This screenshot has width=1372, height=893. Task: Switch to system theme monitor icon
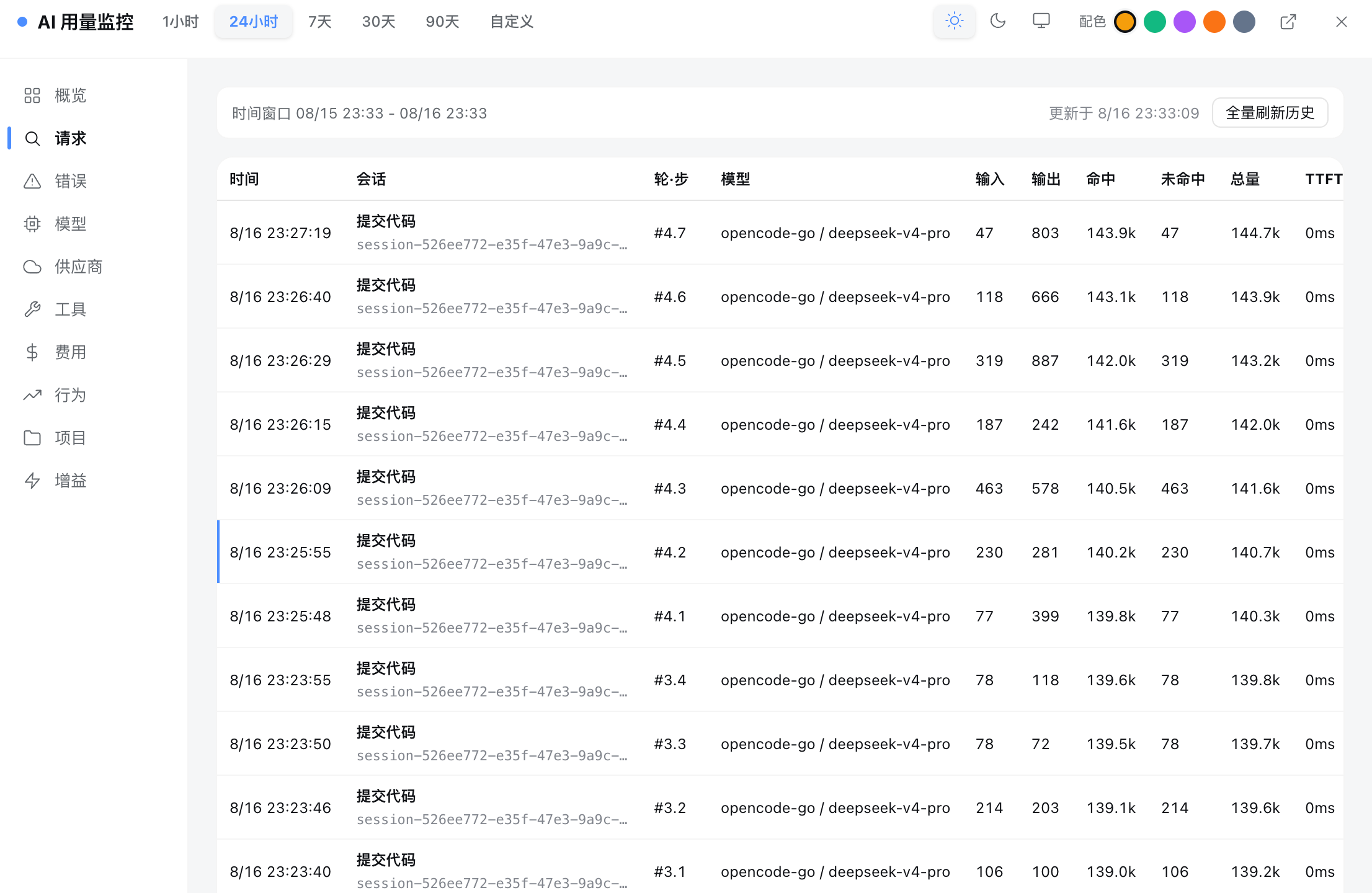tap(1041, 22)
